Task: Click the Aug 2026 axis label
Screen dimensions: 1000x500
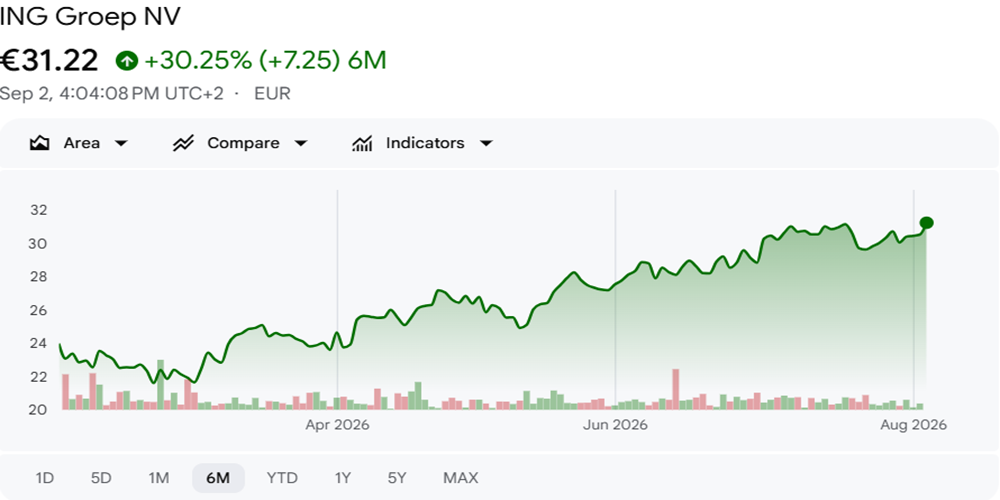Action: (x=915, y=425)
